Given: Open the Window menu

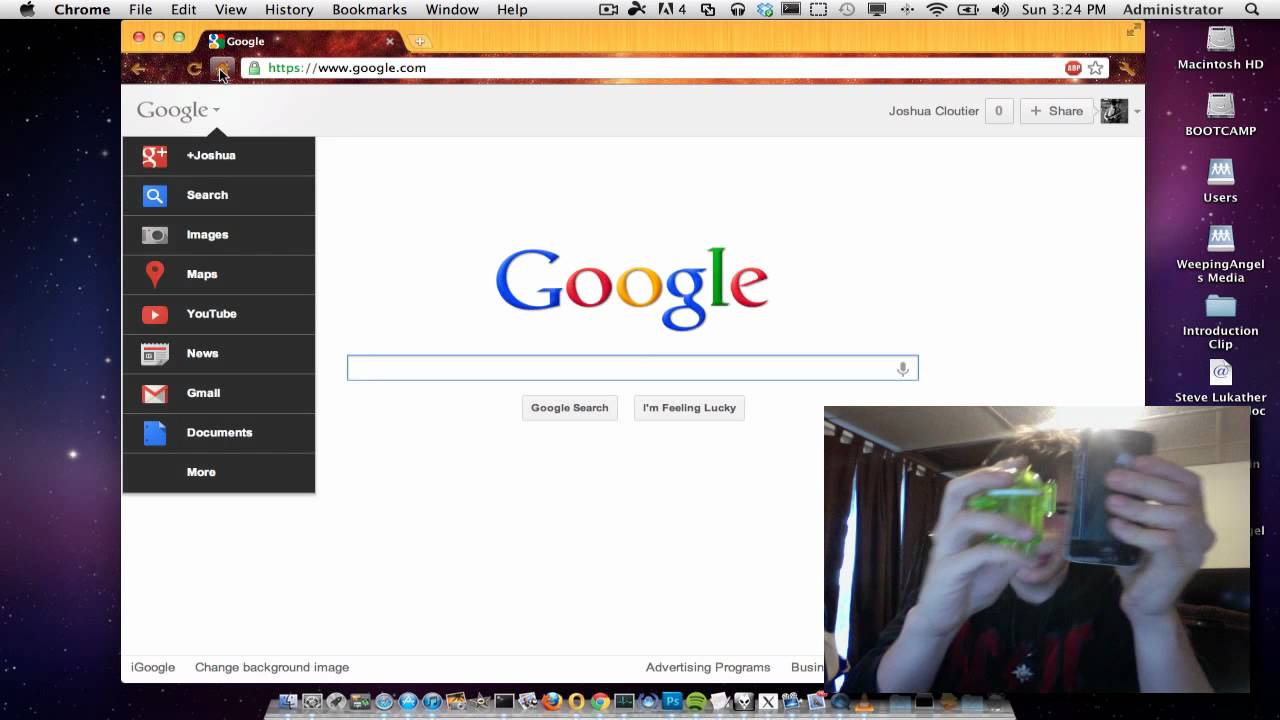Looking at the screenshot, I should (452, 9).
